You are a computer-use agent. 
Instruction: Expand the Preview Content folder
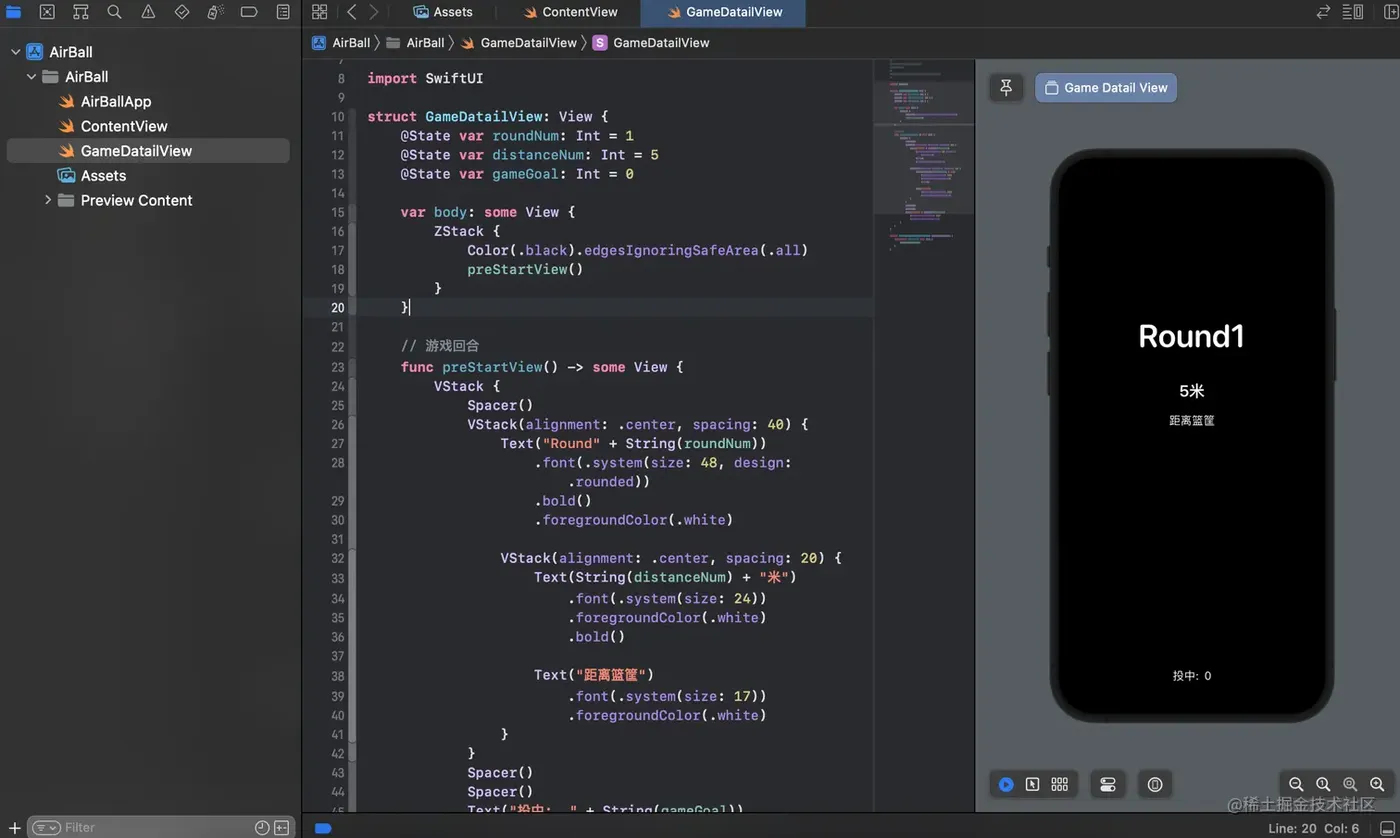47,200
